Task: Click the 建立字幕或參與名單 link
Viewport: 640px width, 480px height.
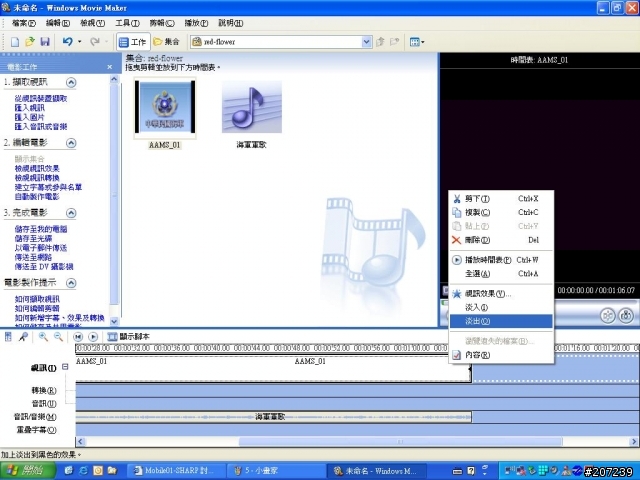Action: 48,187
